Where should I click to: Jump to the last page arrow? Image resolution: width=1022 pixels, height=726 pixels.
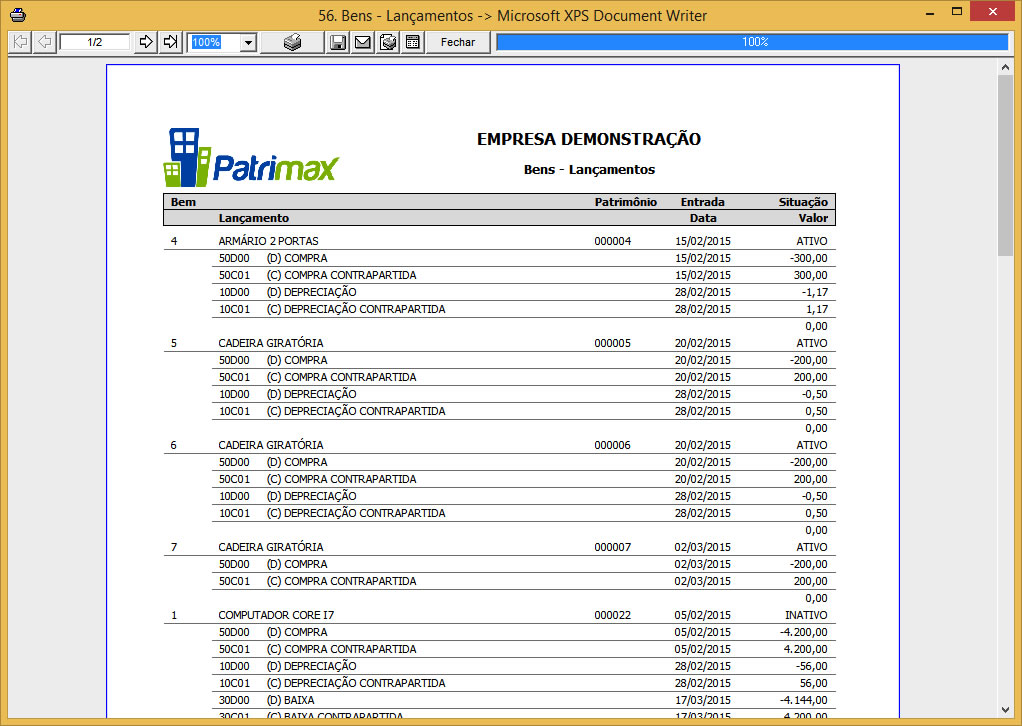(x=170, y=42)
